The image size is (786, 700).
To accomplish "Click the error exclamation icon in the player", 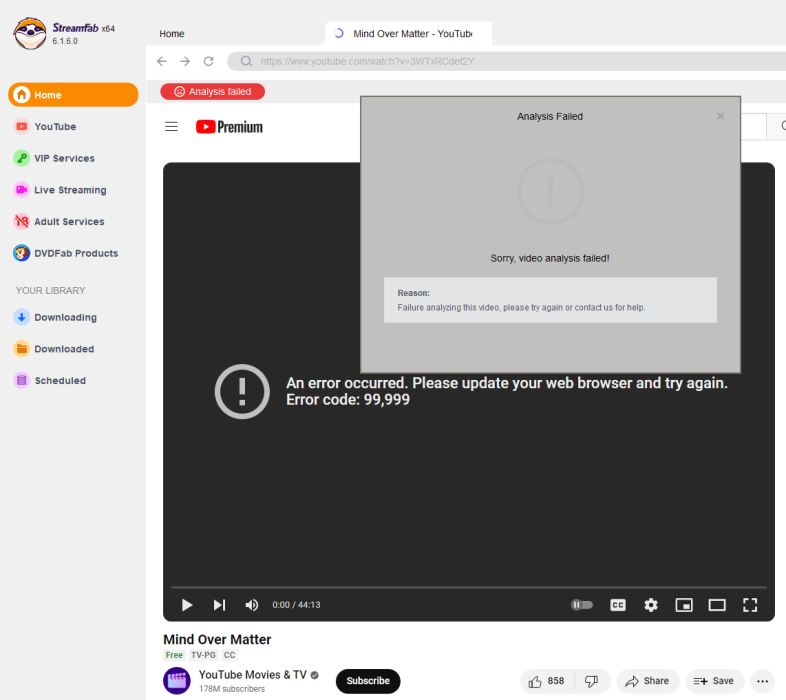I will (x=242, y=392).
